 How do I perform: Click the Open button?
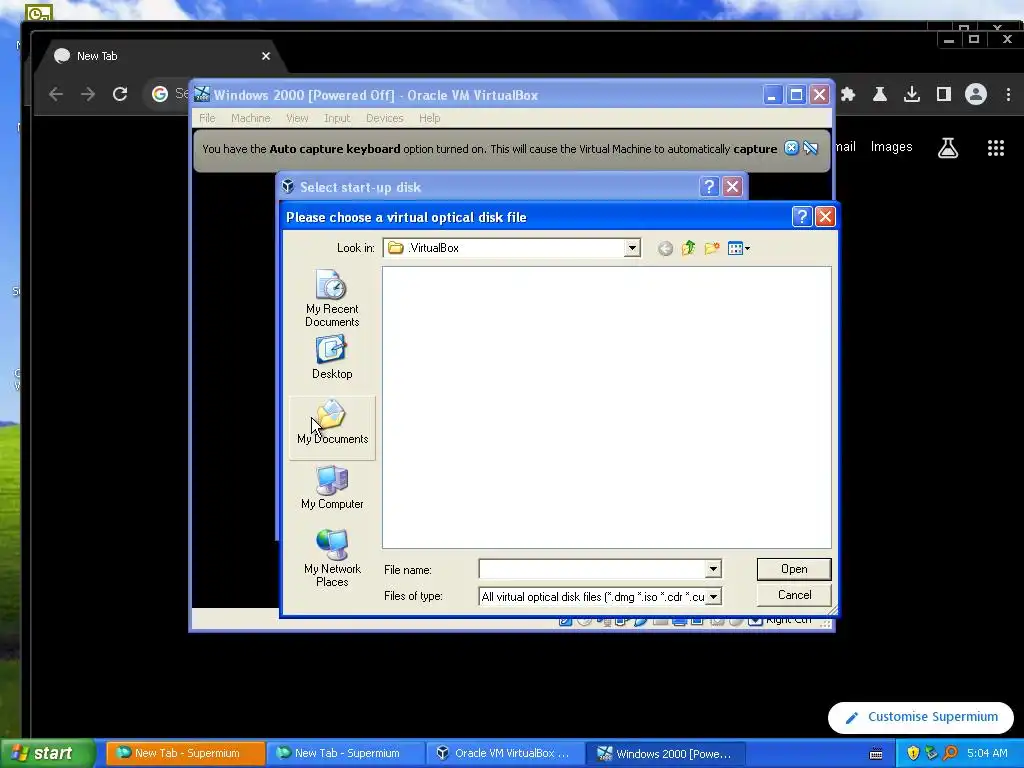(794, 569)
